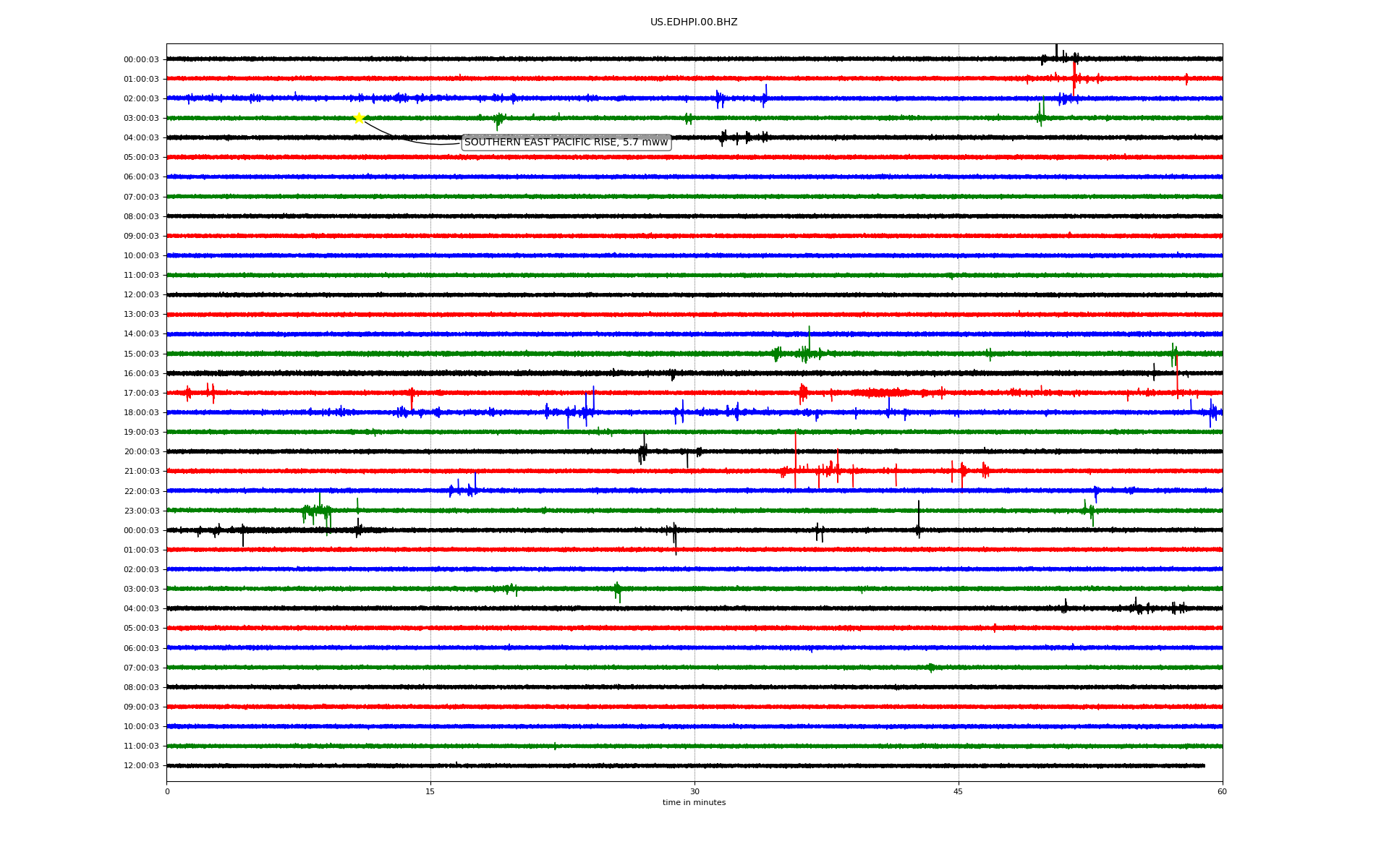Click the x-axis tick label 45

(x=959, y=791)
